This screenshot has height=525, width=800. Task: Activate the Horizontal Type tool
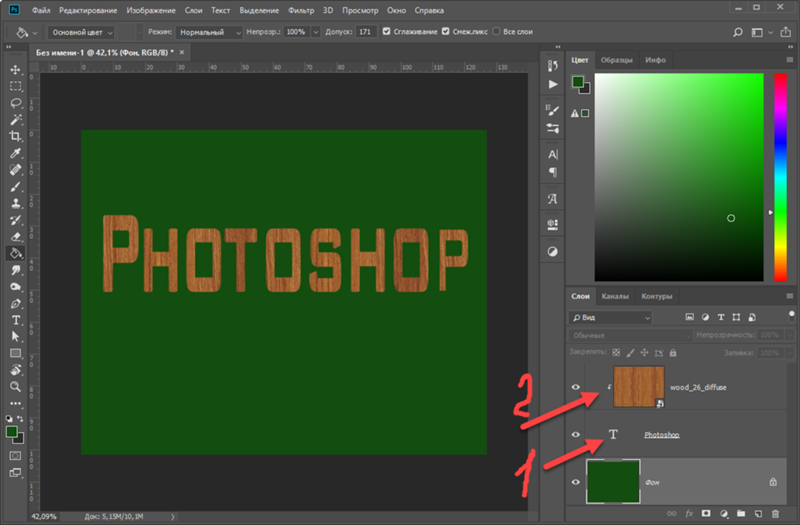pos(16,320)
